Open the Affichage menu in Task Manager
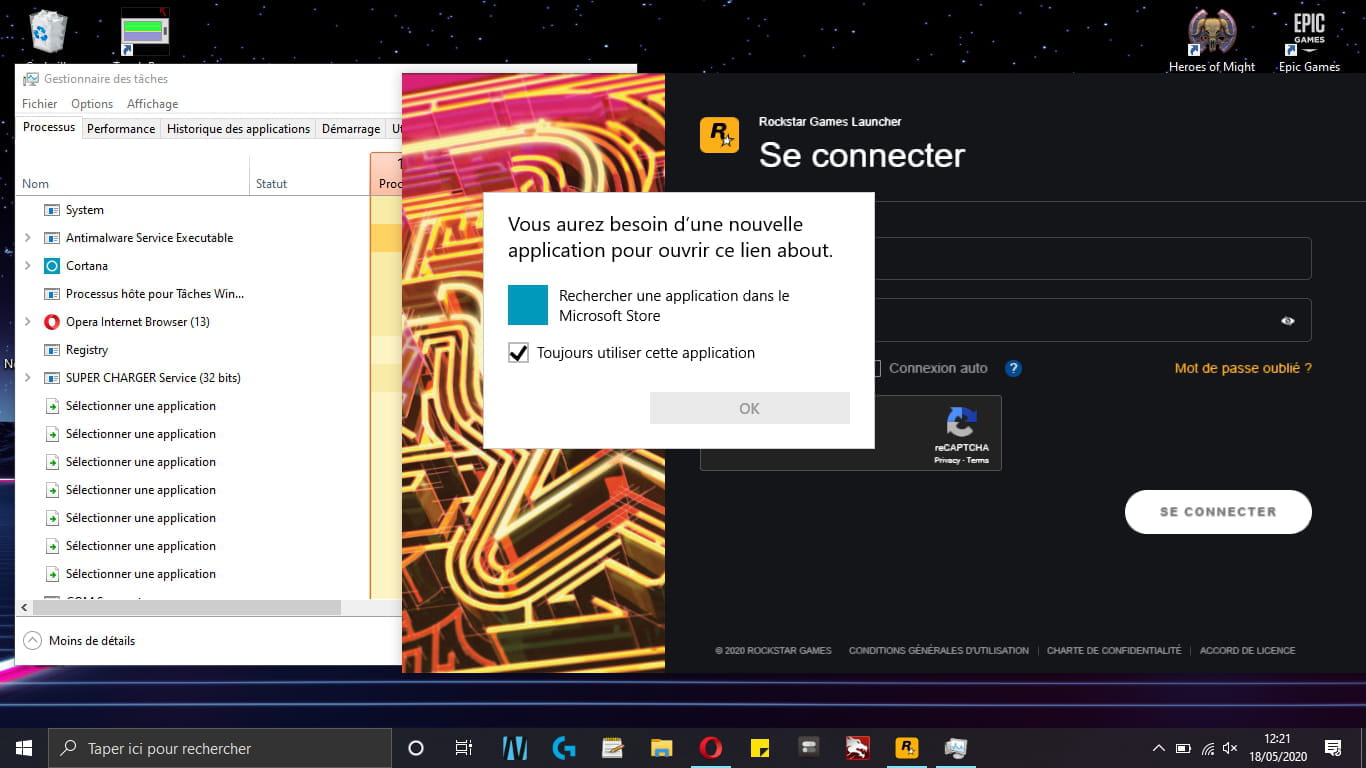1366x768 pixels. 152,104
